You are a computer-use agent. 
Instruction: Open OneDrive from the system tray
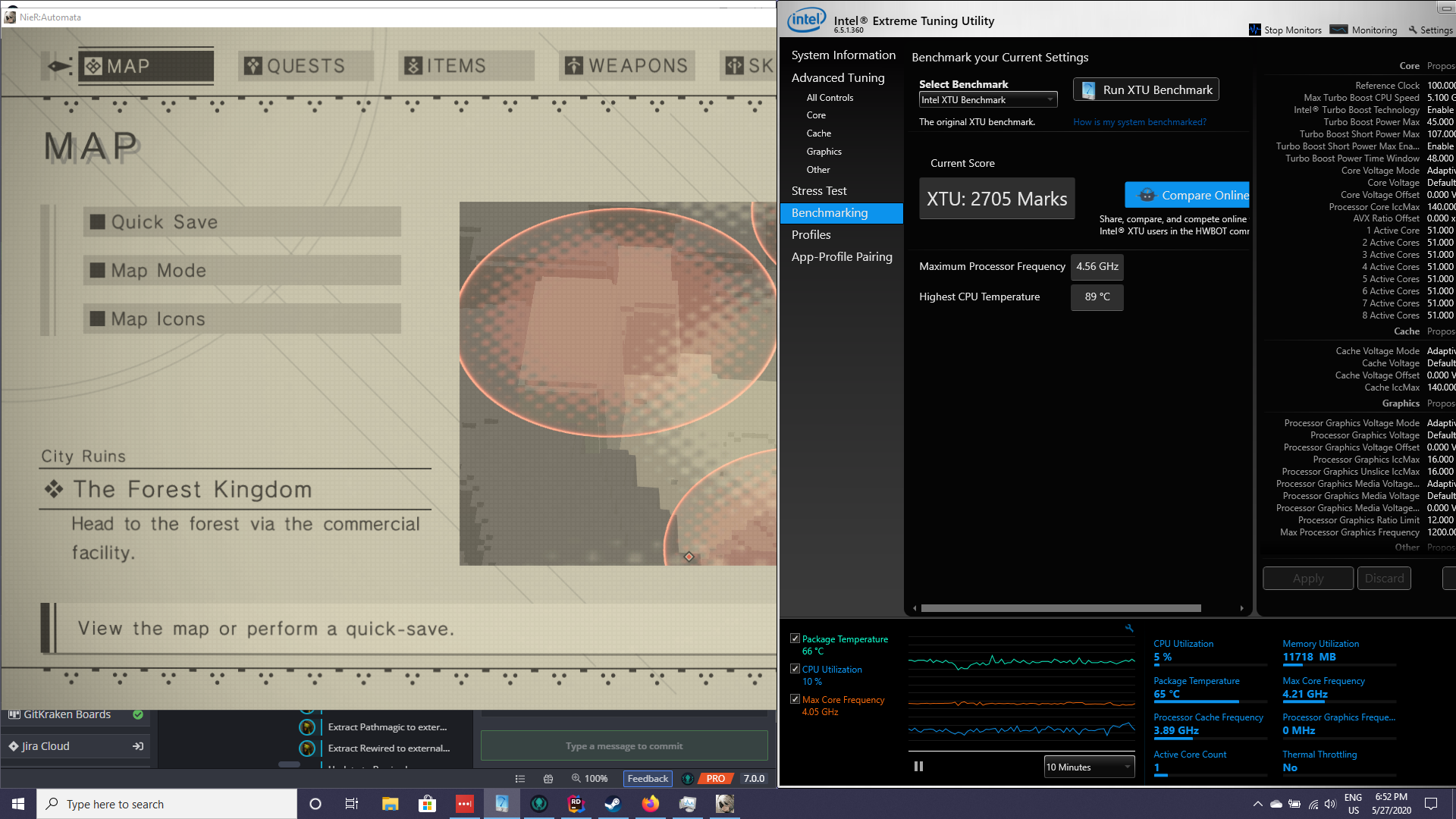coord(1276,804)
